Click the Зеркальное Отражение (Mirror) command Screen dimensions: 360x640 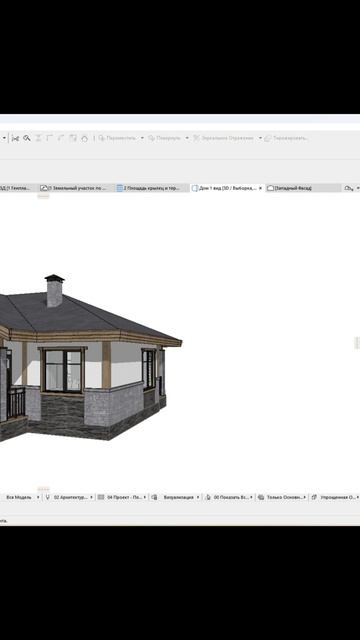coord(223,138)
